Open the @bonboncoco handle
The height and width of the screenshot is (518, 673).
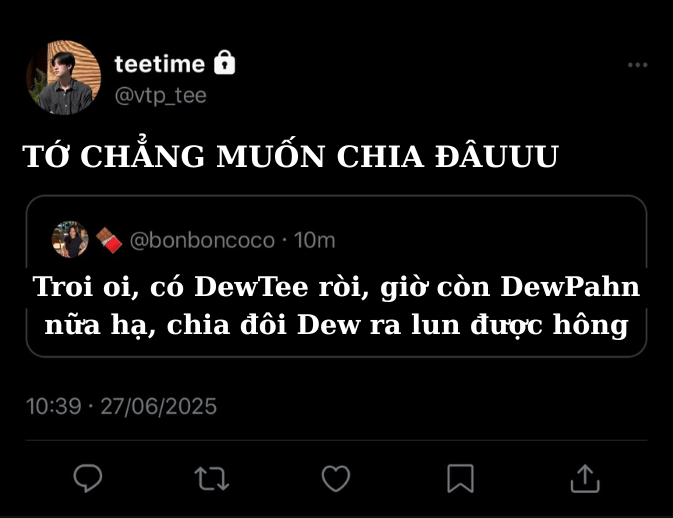point(202,240)
